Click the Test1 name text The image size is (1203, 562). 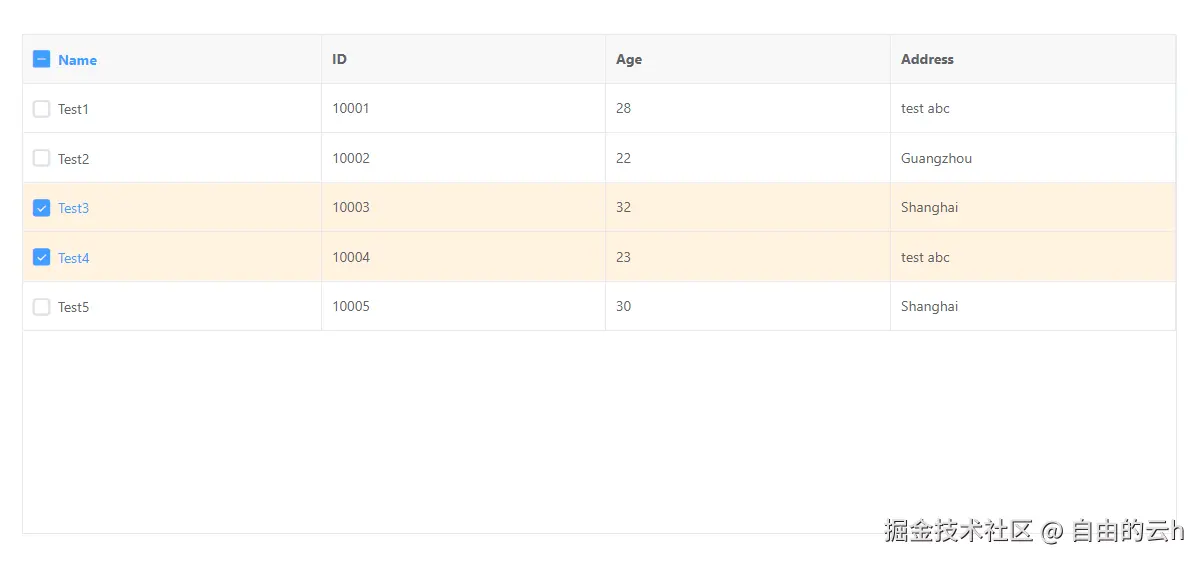[x=73, y=109]
